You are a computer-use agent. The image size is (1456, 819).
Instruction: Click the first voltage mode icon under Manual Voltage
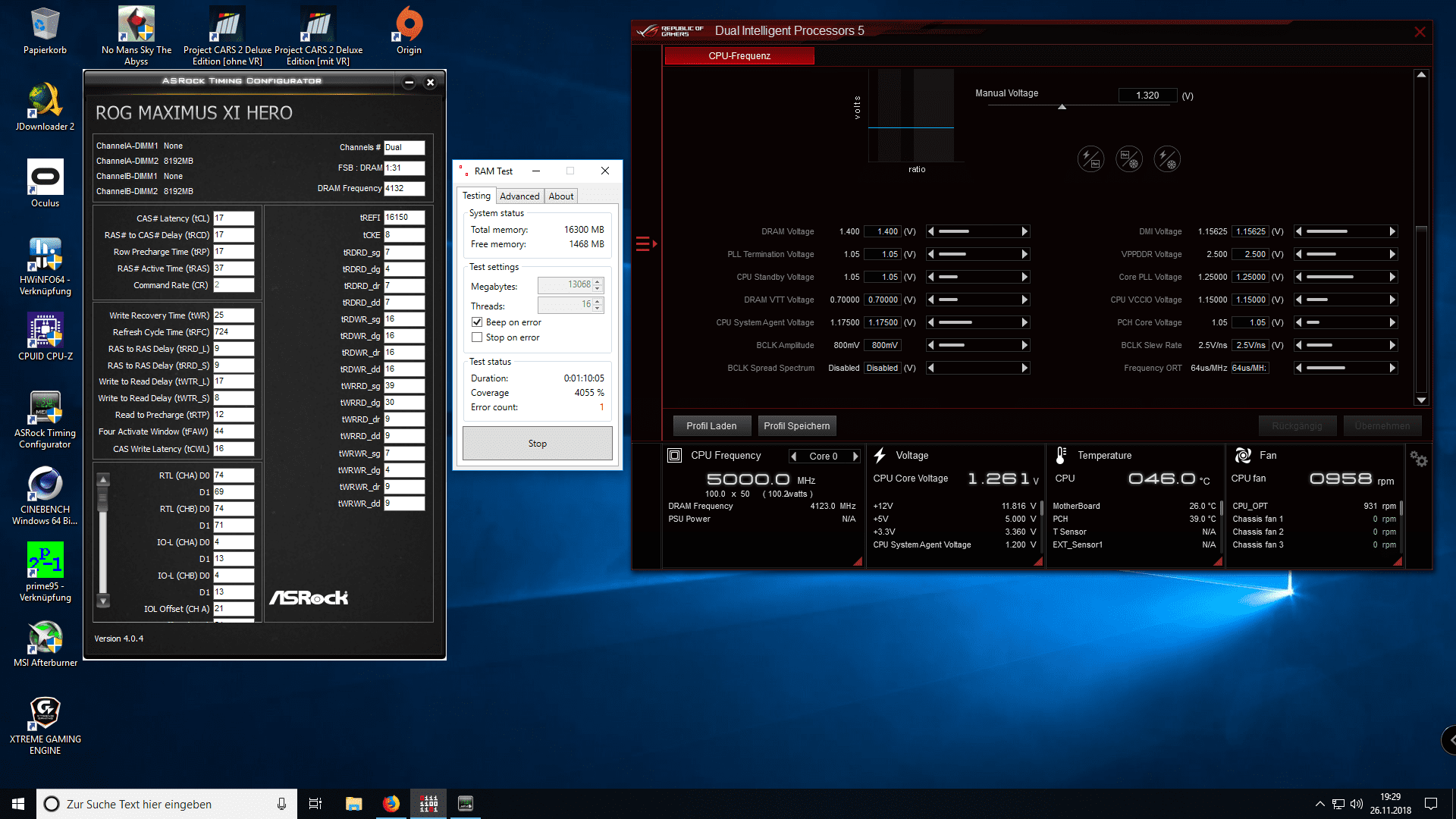[x=1090, y=159]
